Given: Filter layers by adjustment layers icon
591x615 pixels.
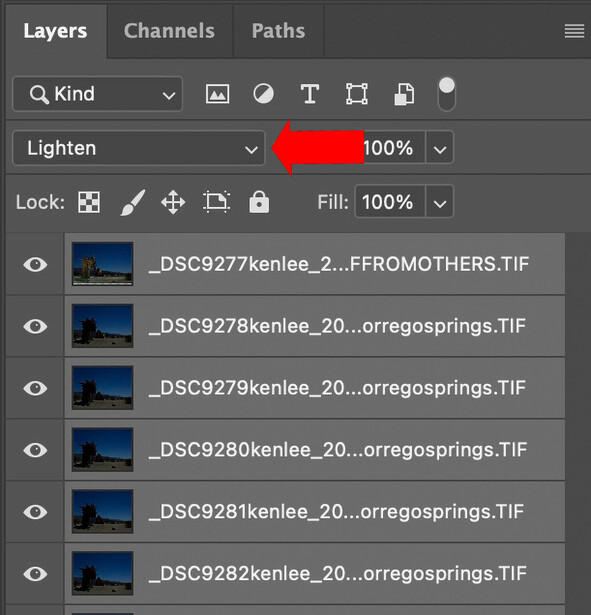Looking at the screenshot, I should [264, 94].
